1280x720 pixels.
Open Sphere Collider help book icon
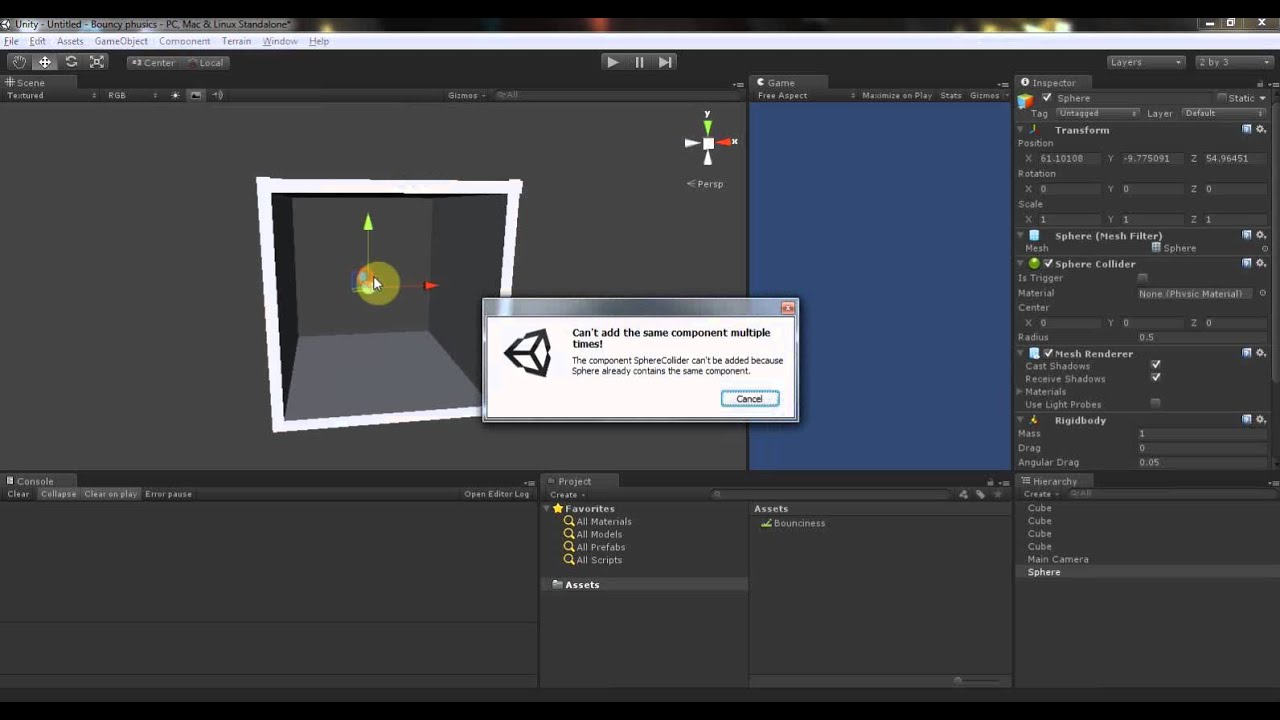click(x=1247, y=264)
